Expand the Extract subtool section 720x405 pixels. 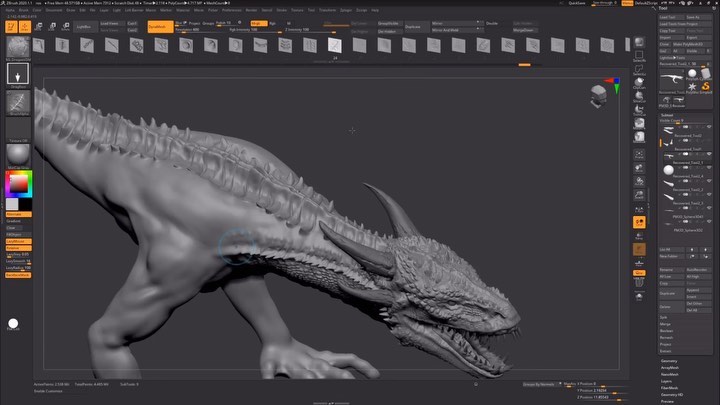click(x=666, y=351)
